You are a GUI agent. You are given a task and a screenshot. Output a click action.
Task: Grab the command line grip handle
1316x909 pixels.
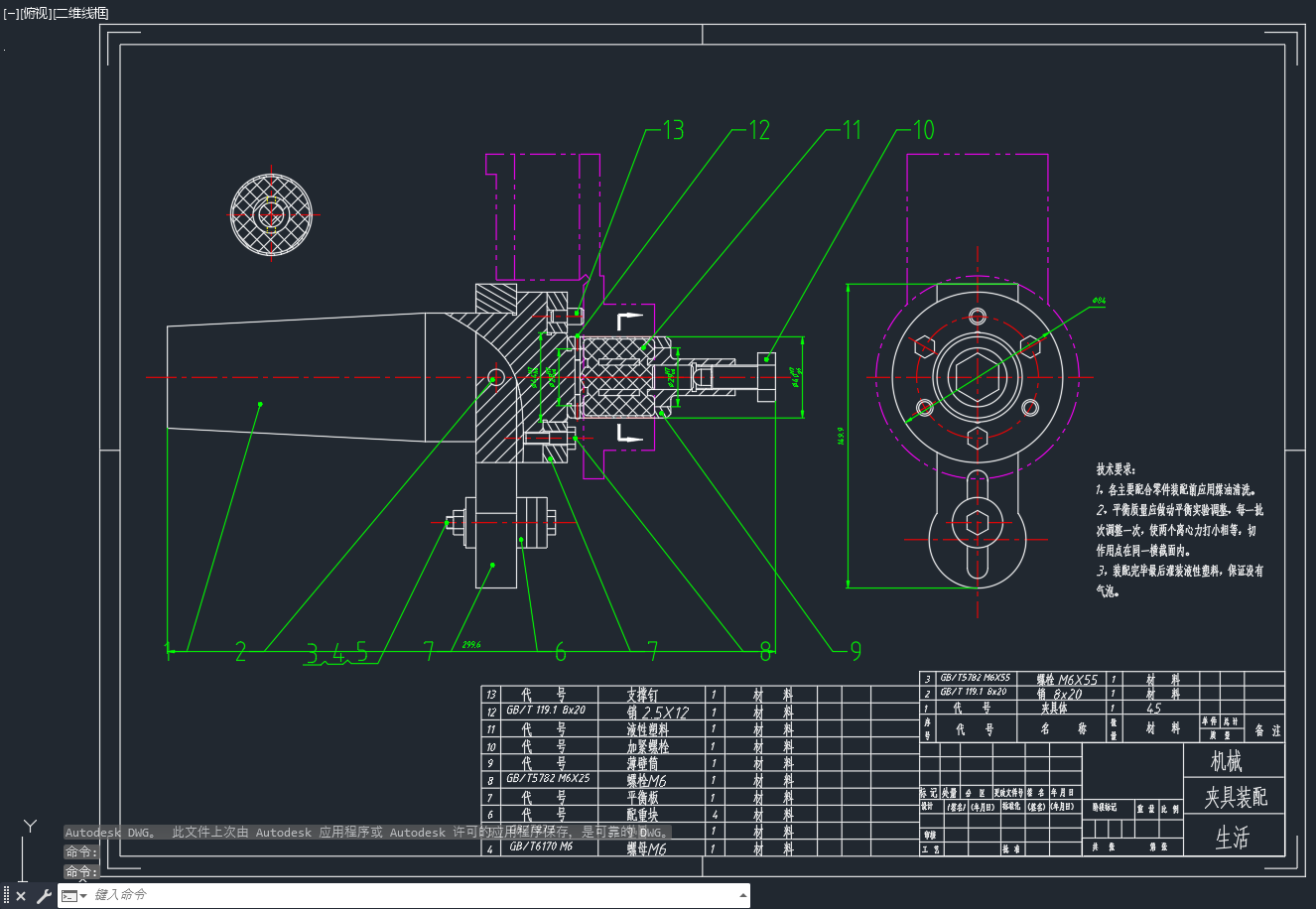point(6,896)
